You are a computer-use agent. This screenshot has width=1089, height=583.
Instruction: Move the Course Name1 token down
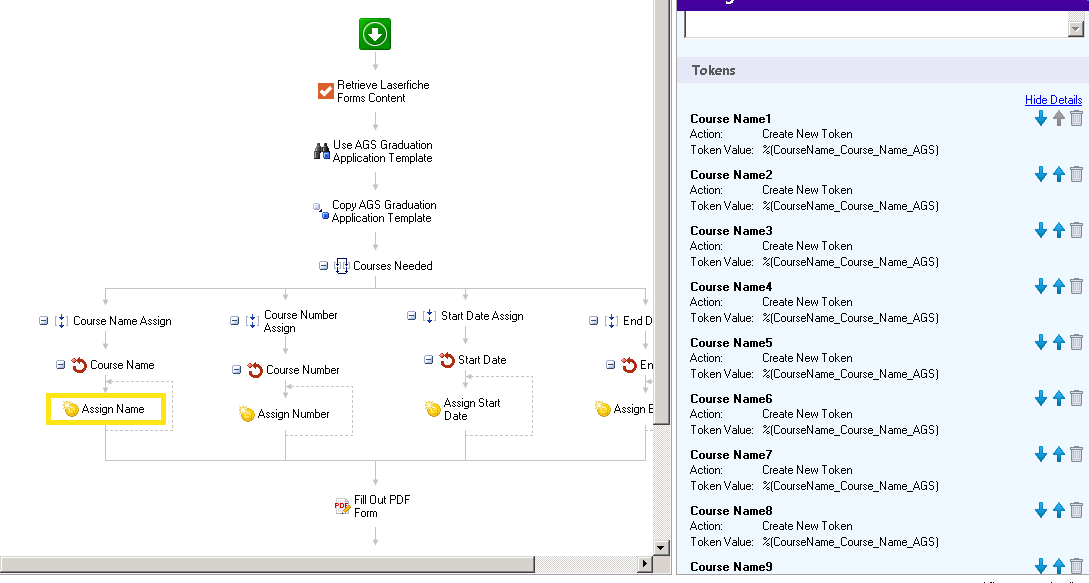(x=1040, y=119)
